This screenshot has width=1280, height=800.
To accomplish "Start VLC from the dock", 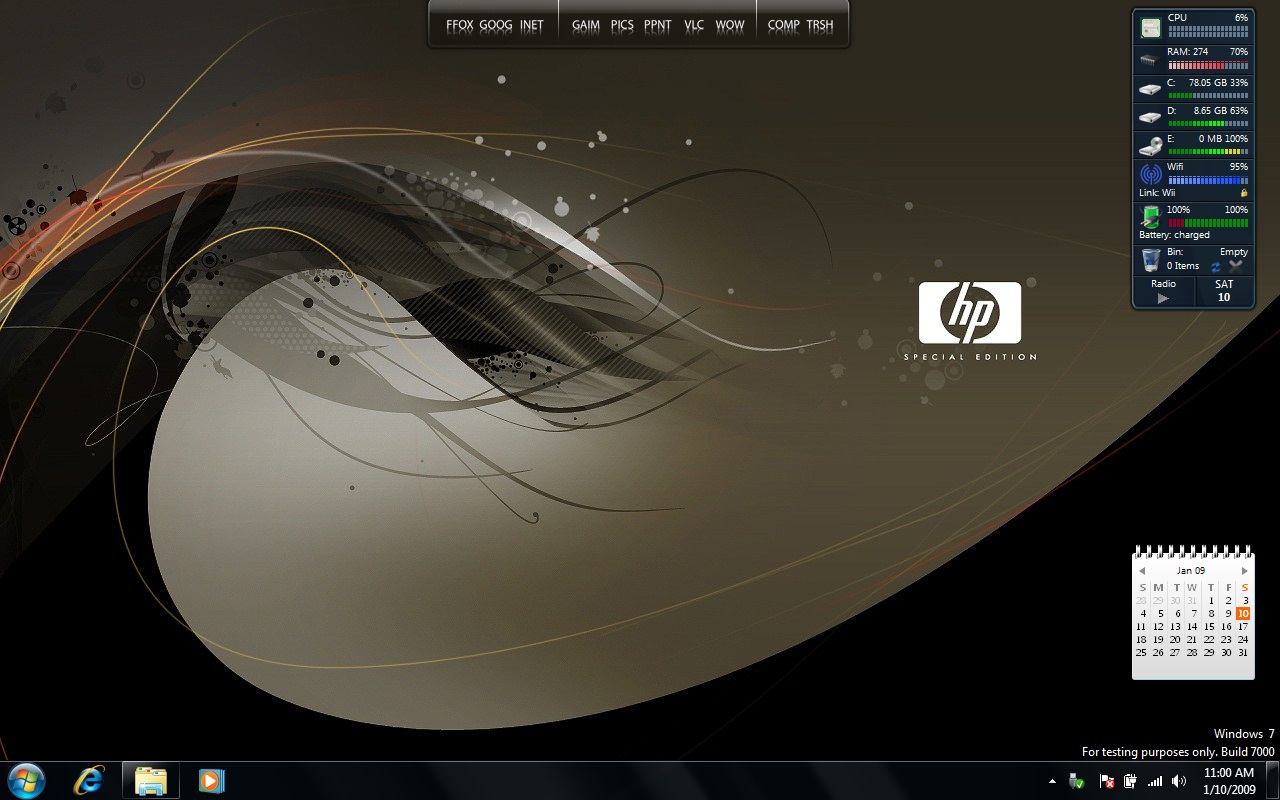I will (694, 26).
